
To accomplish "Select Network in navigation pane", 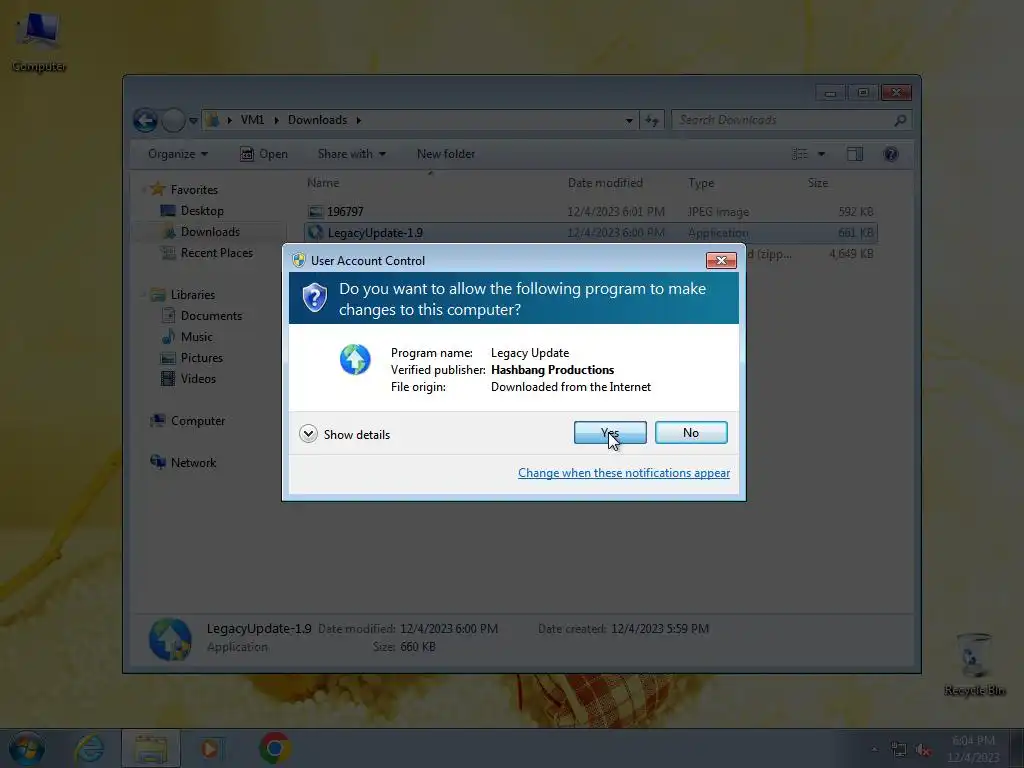I will point(193,463).
